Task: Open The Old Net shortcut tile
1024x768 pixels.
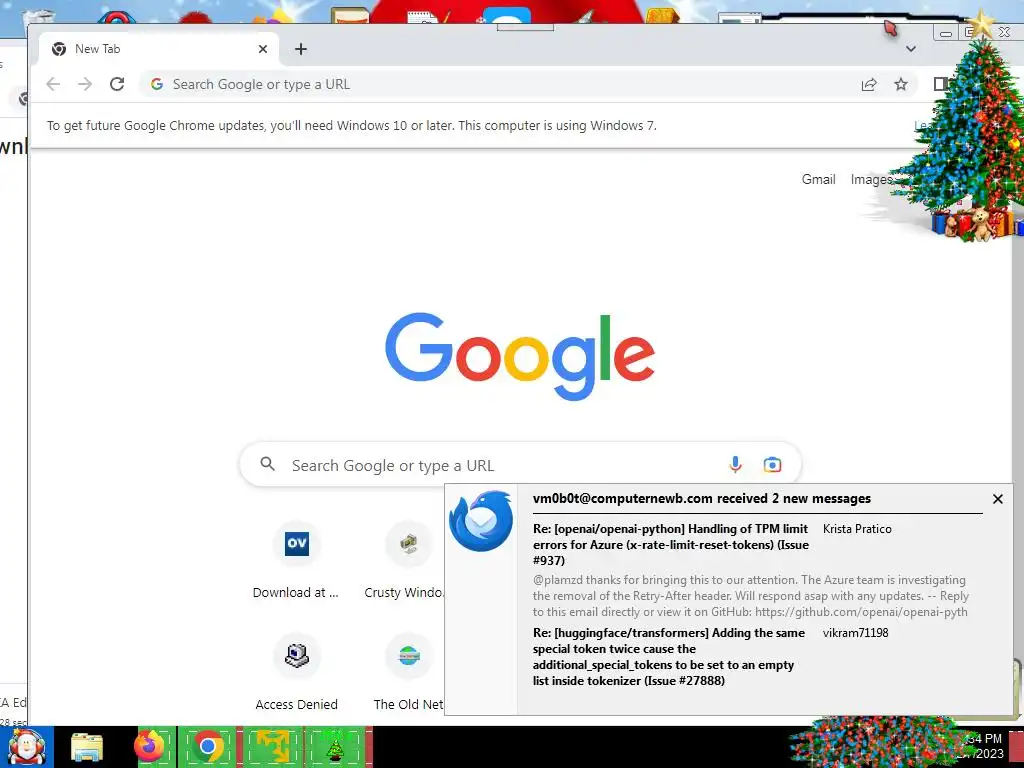Action: (x=408, y=672)
